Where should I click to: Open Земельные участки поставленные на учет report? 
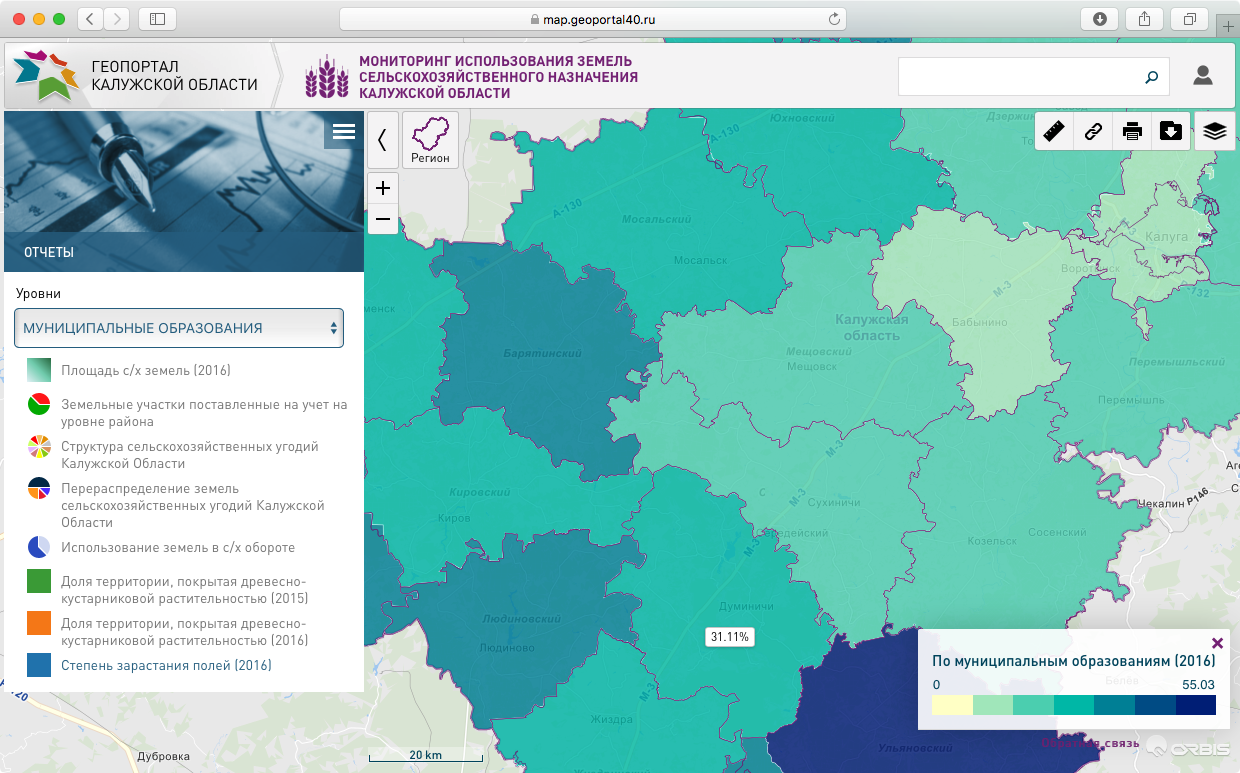204,413
